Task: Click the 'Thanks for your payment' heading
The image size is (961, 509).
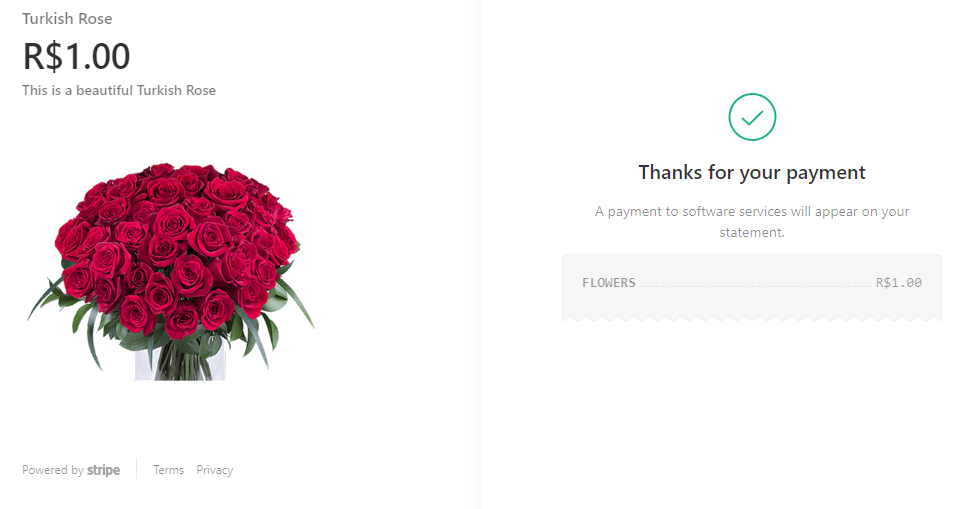Action: pos(752,172)
